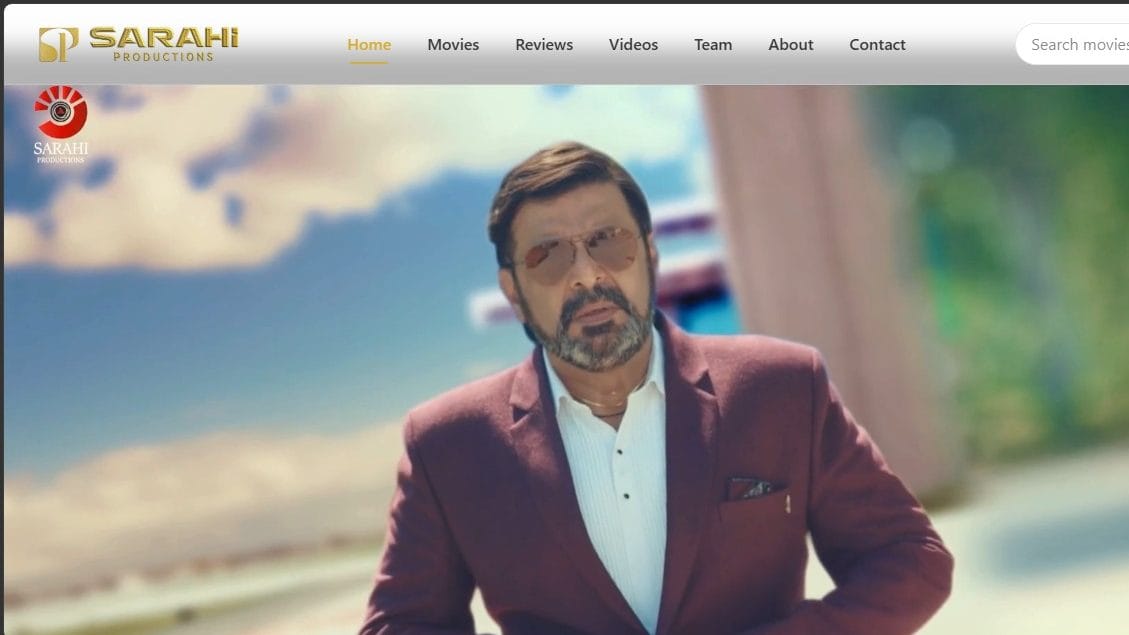Click the white SARAHI watermark text on banner
This screenshot has height=635, width=1129.
point(61,148)
